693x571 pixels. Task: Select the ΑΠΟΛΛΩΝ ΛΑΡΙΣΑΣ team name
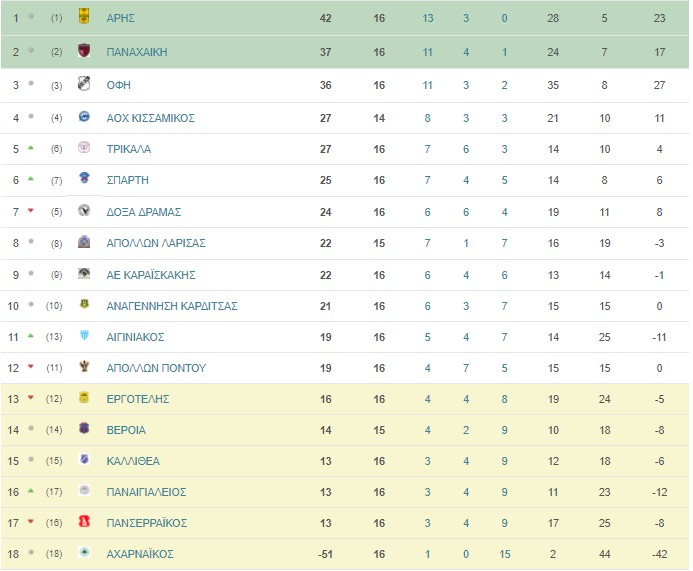click(x=156, y=243)
